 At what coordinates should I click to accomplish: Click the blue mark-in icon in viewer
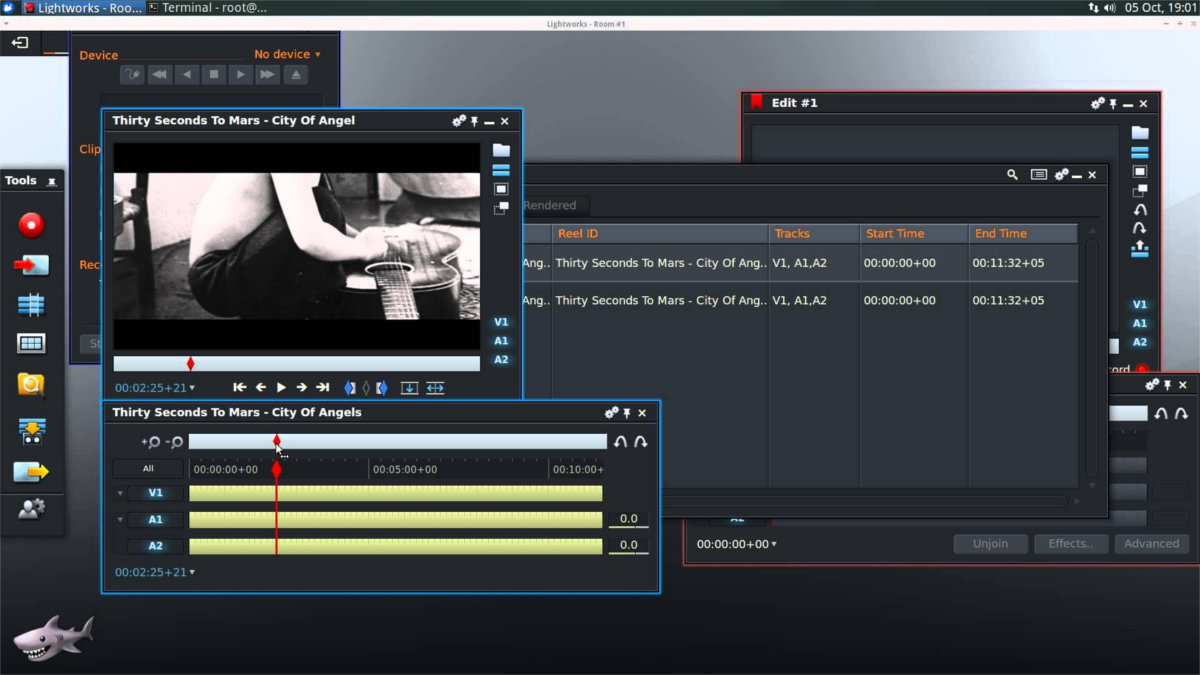[x=350, y=388]
